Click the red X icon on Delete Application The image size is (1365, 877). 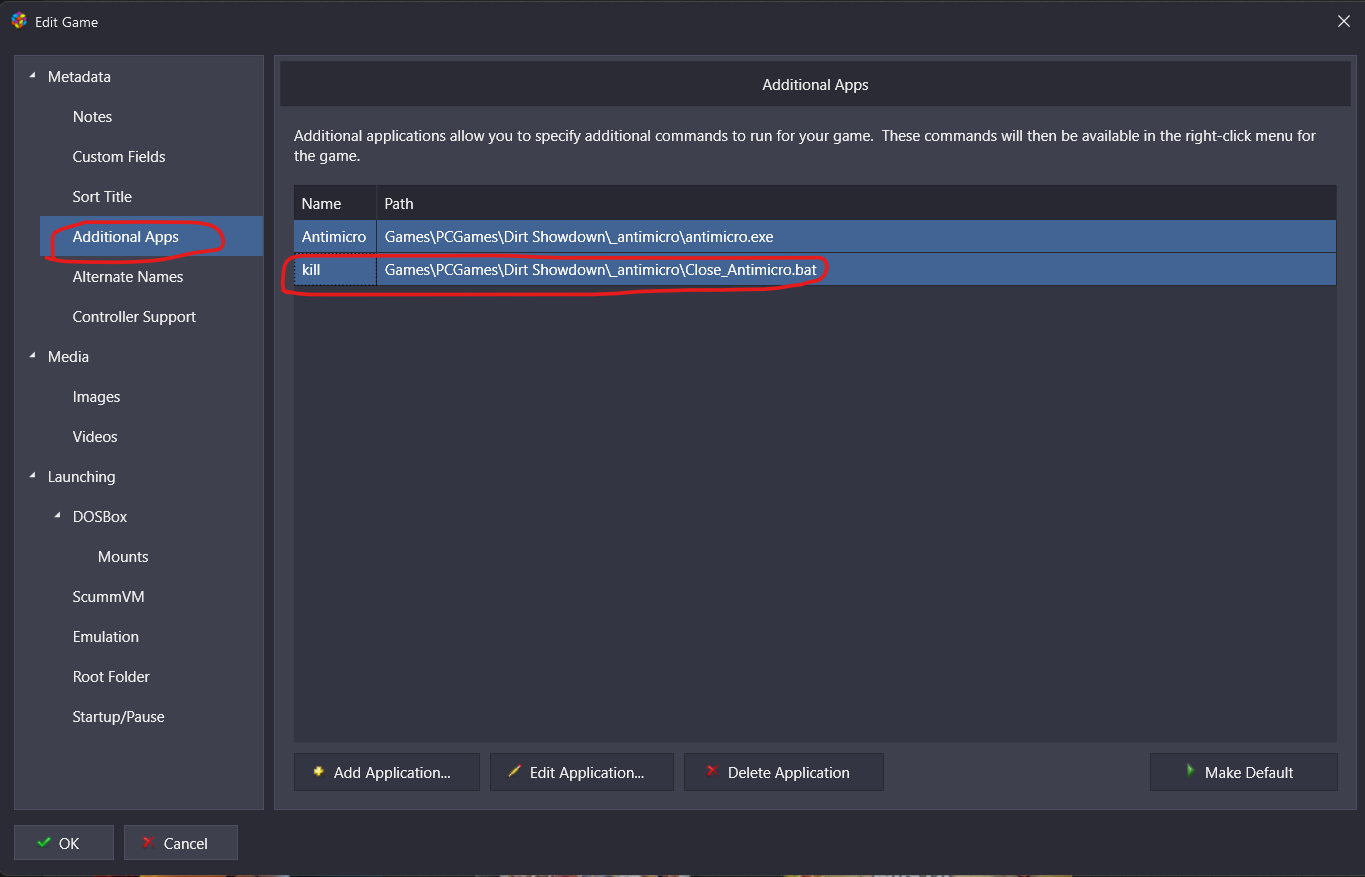712,772
